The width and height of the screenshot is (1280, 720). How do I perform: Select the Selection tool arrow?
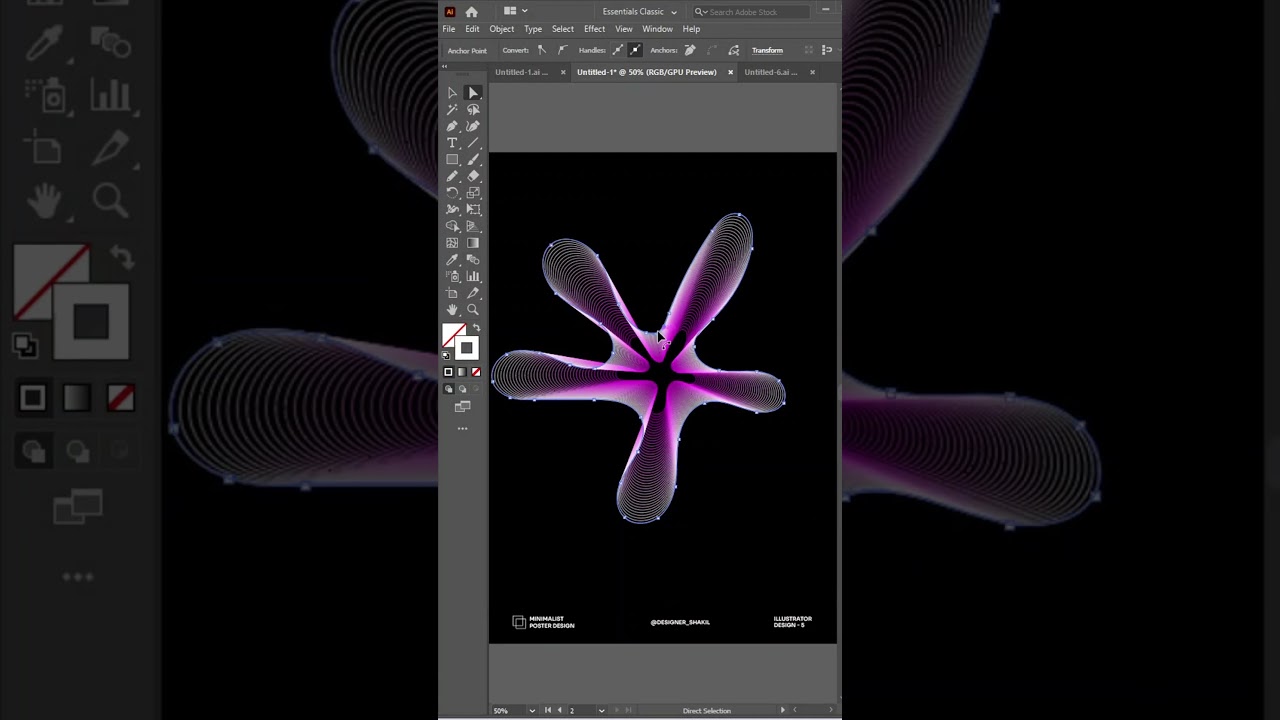click(x=452, y=93)
